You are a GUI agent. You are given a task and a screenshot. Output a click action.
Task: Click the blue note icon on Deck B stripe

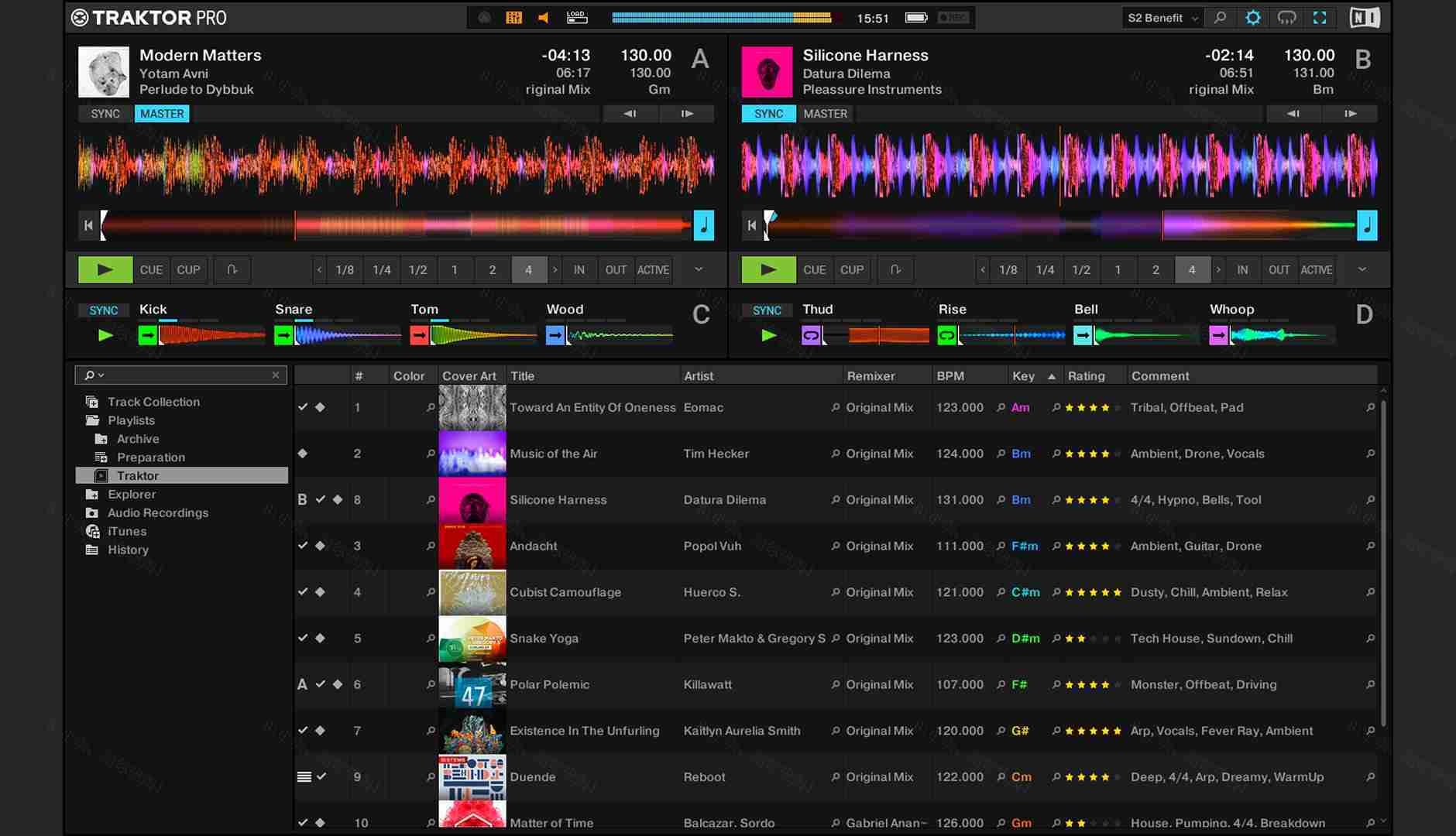coord(1367,225)
